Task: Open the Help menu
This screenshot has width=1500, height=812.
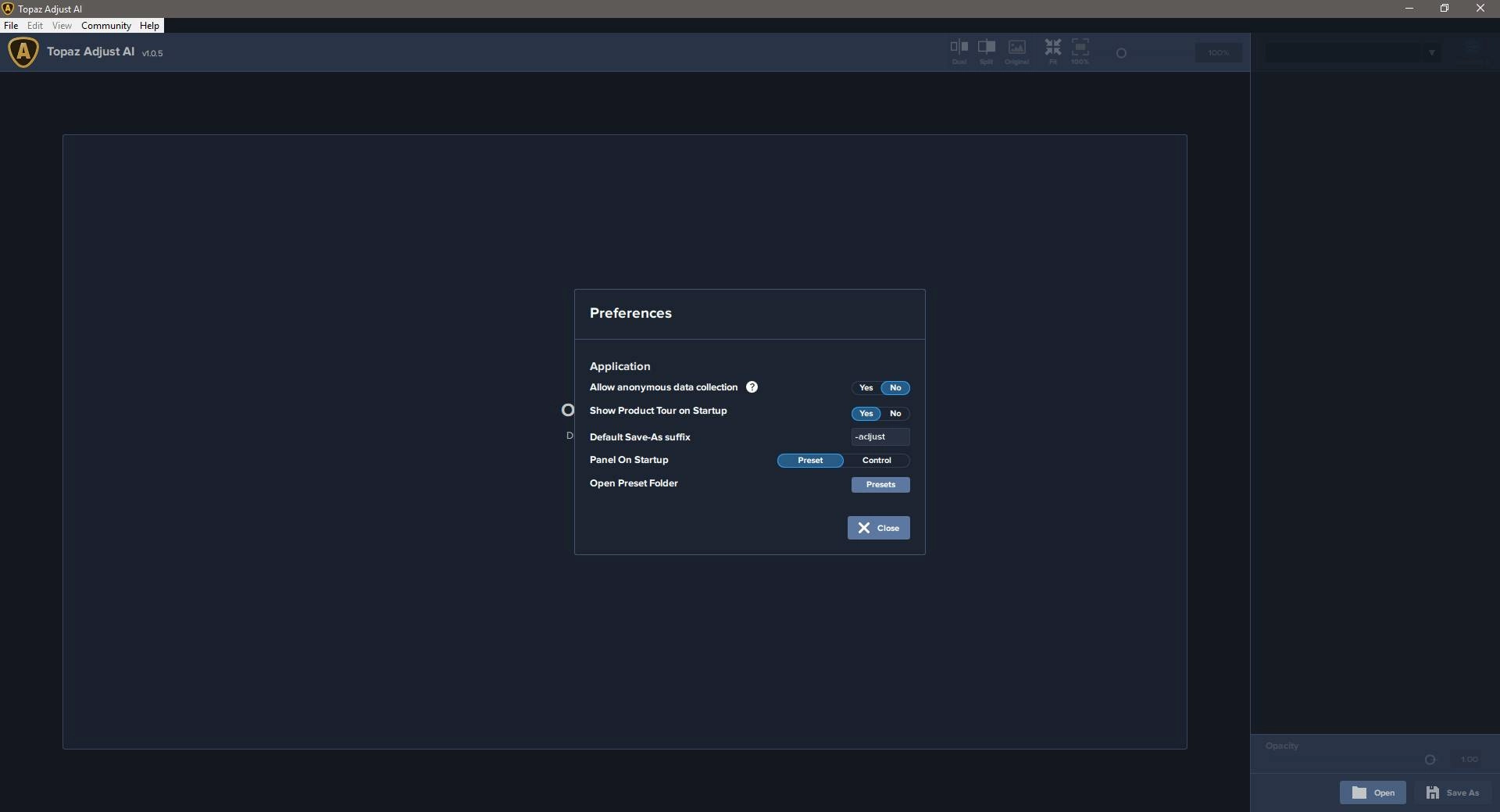Action: pos(149,26)
